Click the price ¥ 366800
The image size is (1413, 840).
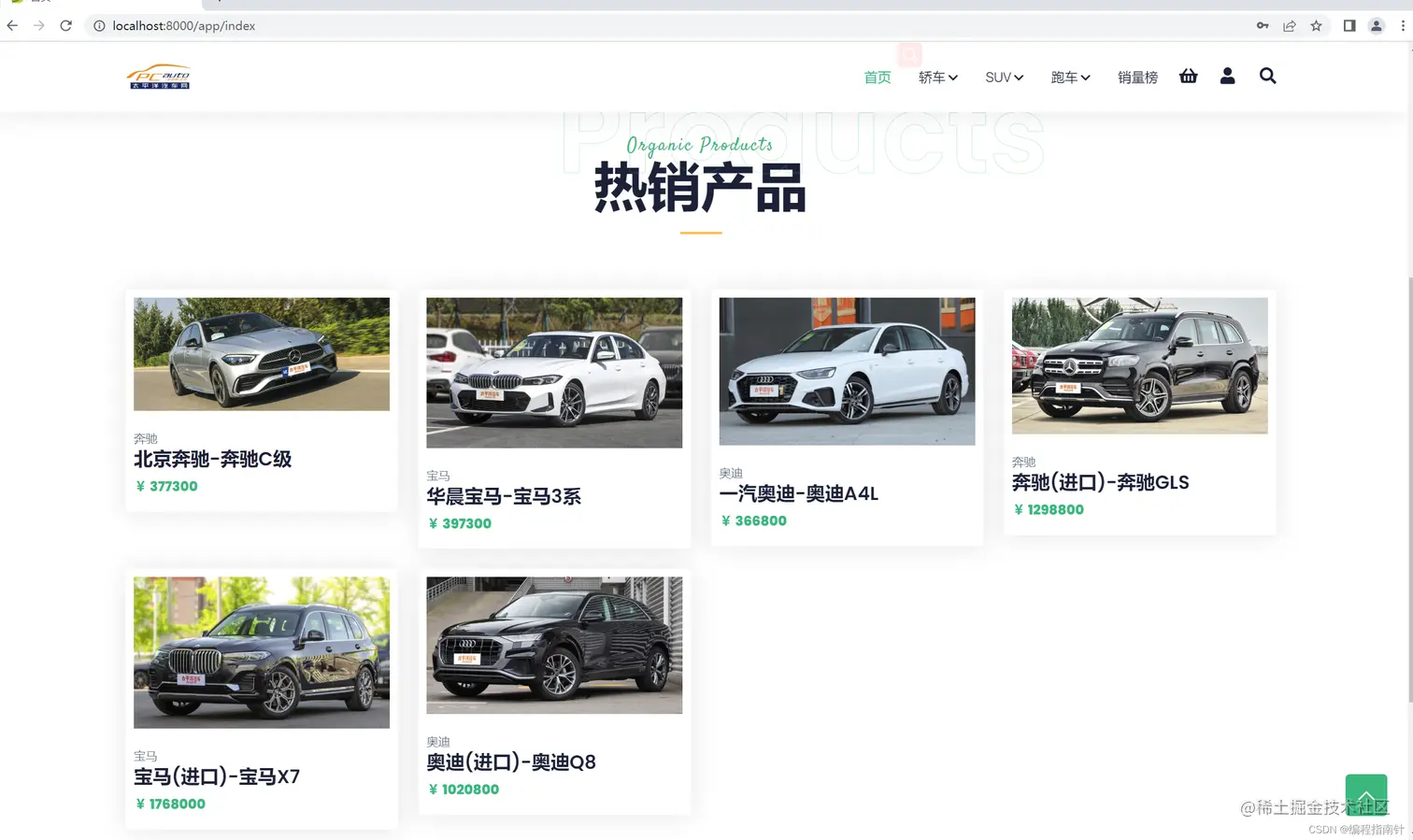754,520
